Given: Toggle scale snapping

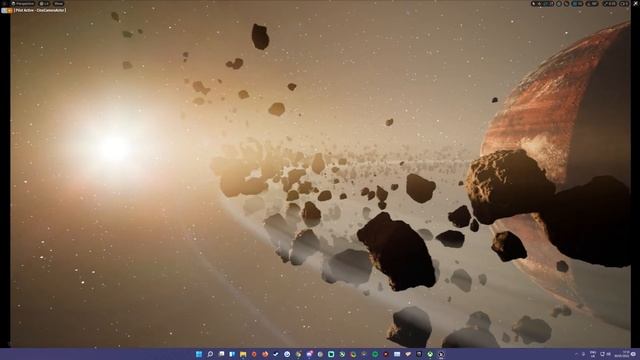Looking at the screenshot, I should pyautogui.click(x=605, y=4).
